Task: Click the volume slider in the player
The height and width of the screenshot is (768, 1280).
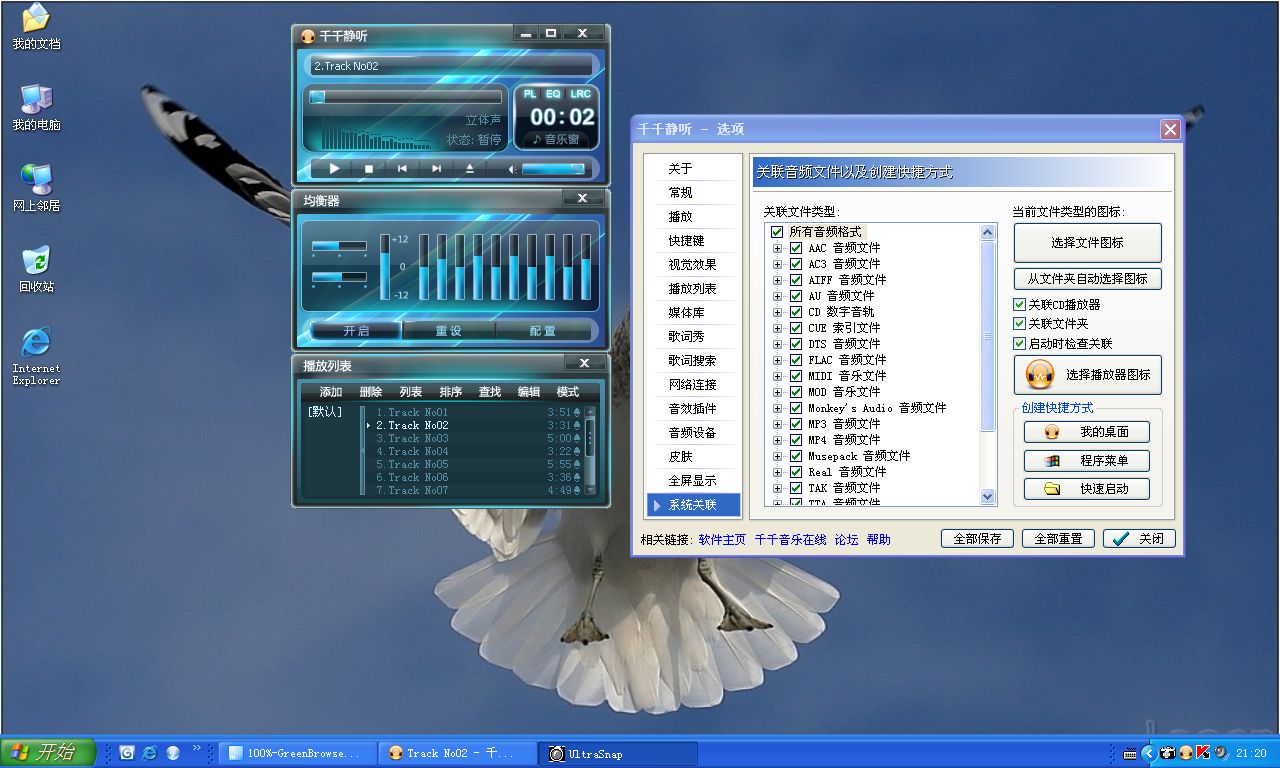Action: [x=553, y=169]
